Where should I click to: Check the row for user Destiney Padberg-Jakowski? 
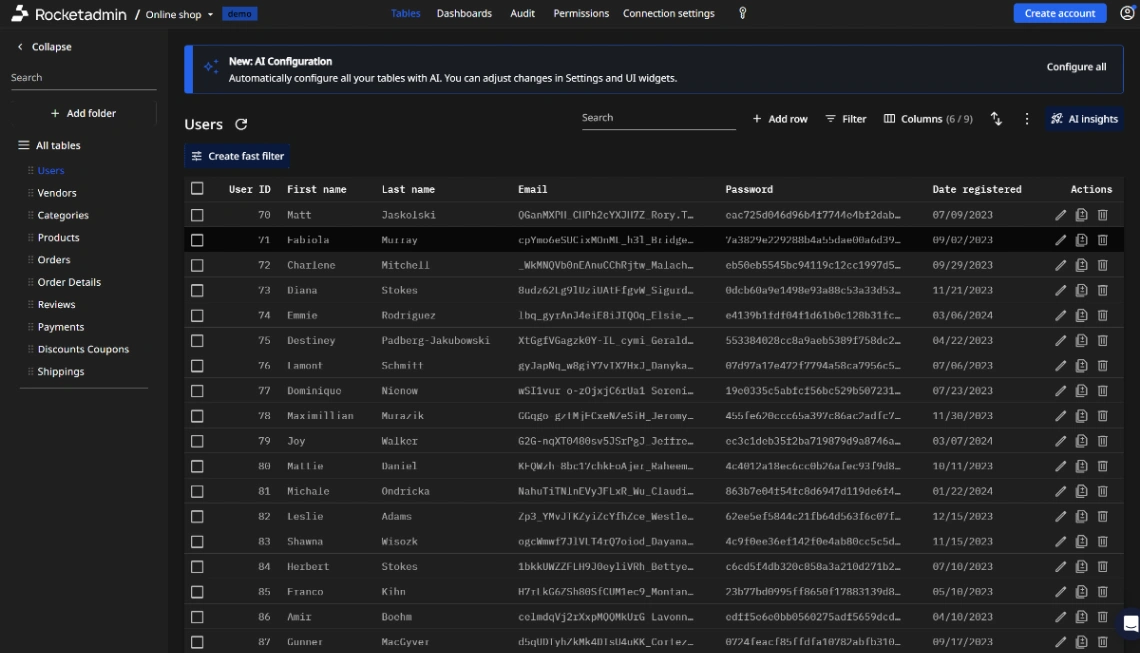click(197, 340)
